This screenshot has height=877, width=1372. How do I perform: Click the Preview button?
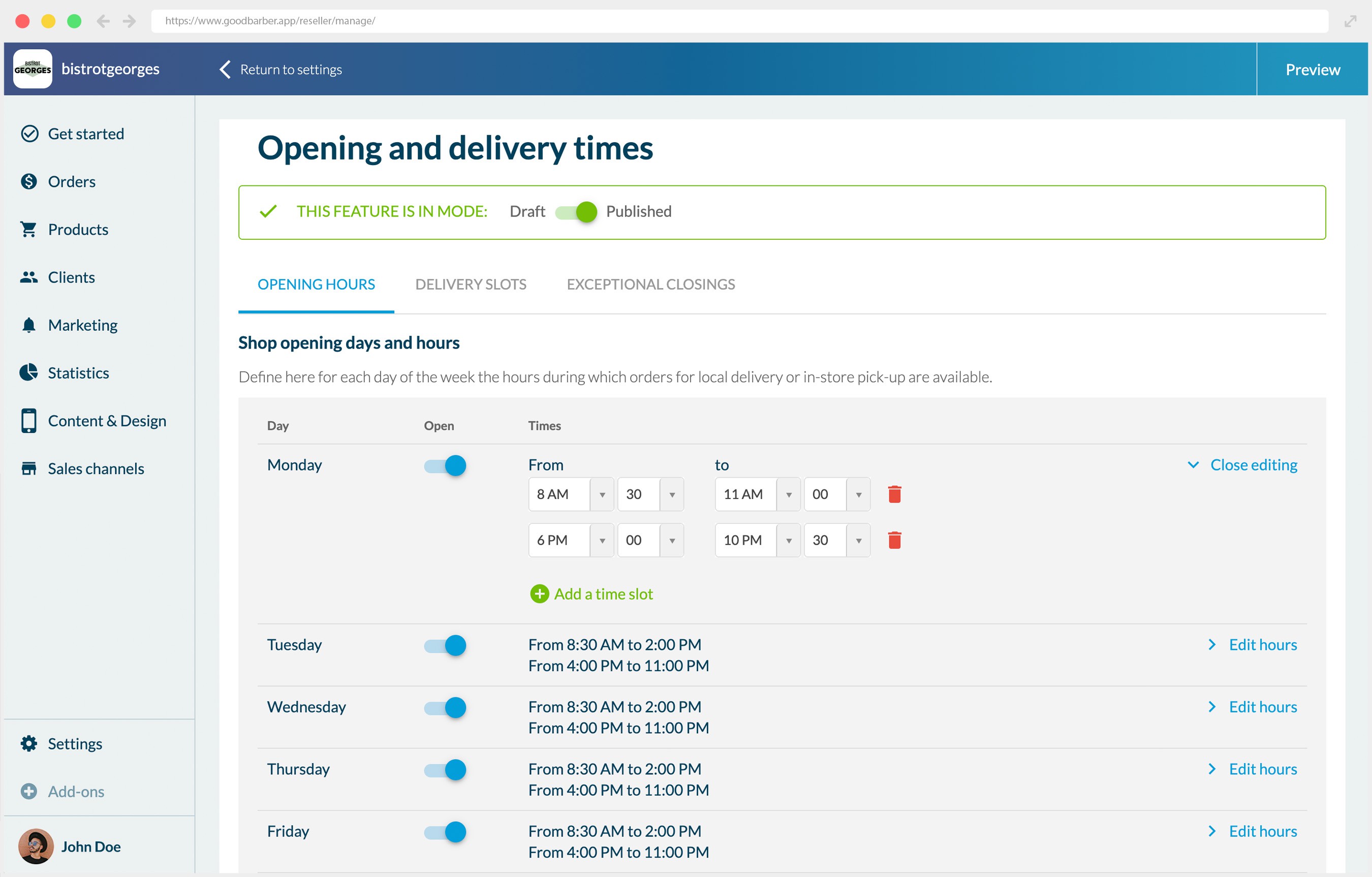[1312, 70]
